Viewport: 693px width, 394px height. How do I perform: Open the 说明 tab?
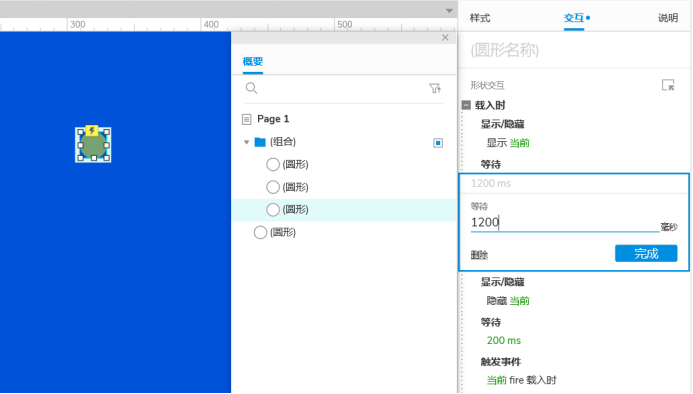point(668,18)
